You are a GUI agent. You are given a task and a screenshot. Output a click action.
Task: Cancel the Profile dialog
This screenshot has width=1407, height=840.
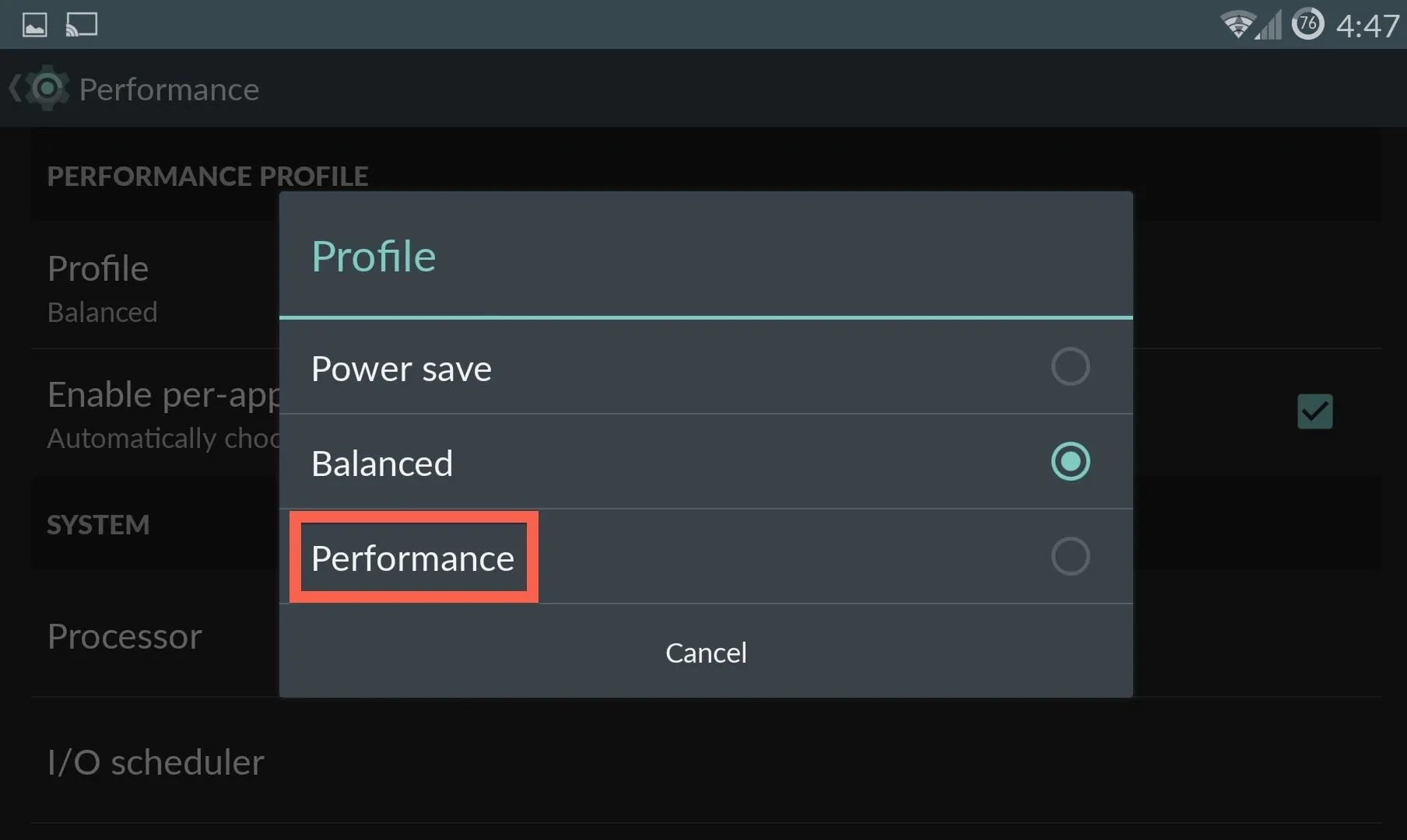[x=706, y=652]
